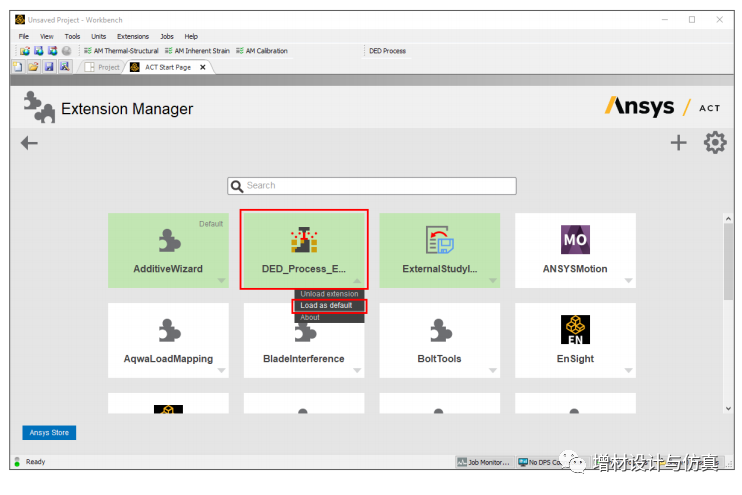Expand EnSight tile dropdown arrow

pyautogui.click(x=628, y=371)
